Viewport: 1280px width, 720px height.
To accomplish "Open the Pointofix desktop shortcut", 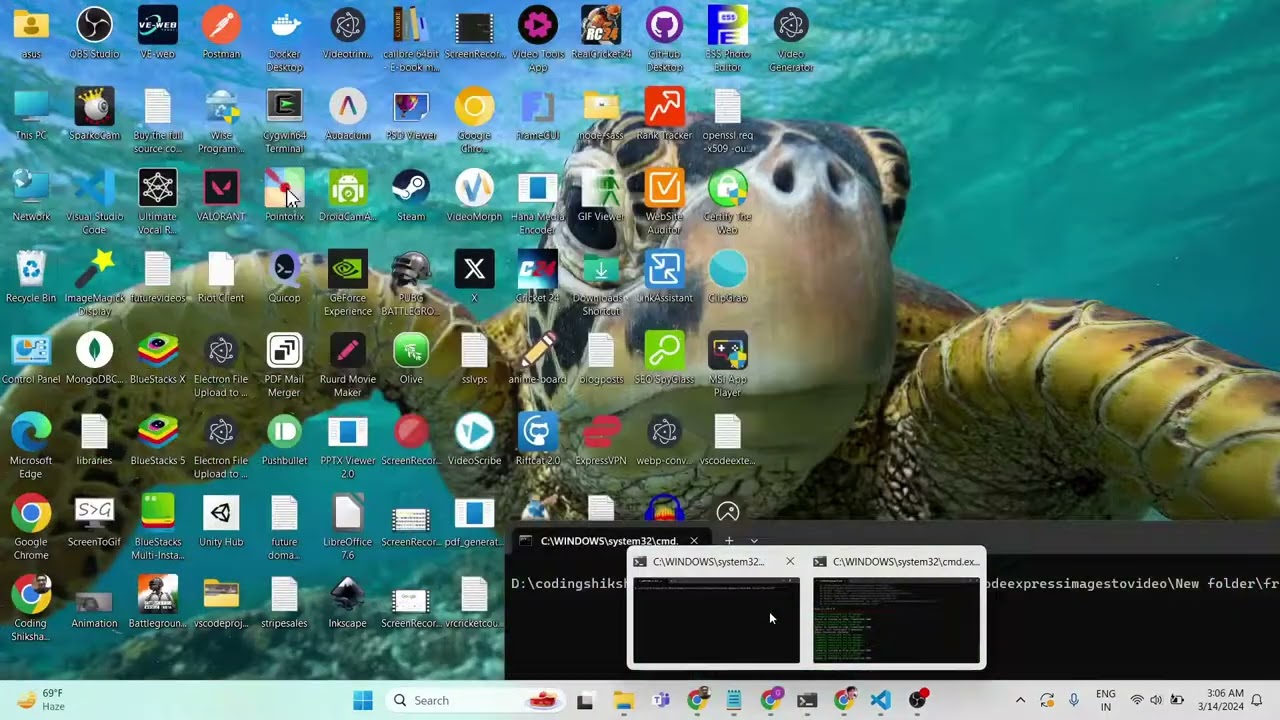I will click(x=284, y=195).
